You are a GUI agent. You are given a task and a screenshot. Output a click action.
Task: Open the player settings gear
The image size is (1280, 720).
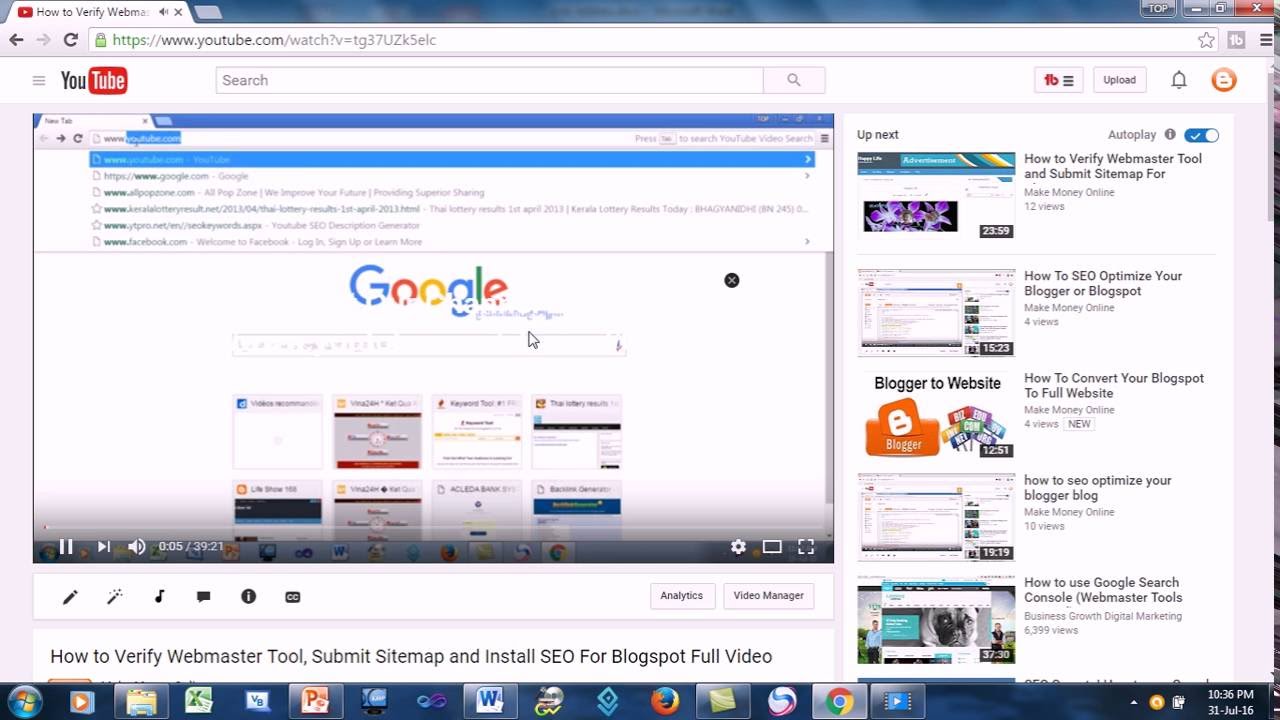pyautogui.click(x=738, y=546)
